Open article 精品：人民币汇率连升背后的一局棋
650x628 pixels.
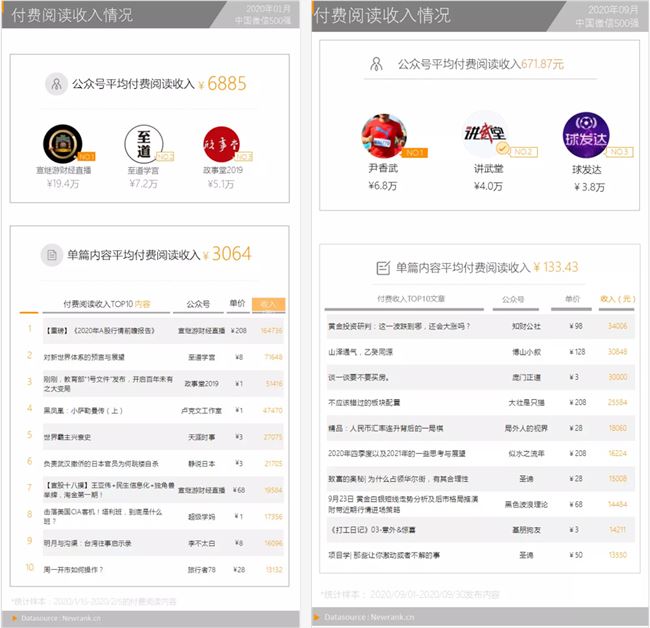(x=386, y=428)
